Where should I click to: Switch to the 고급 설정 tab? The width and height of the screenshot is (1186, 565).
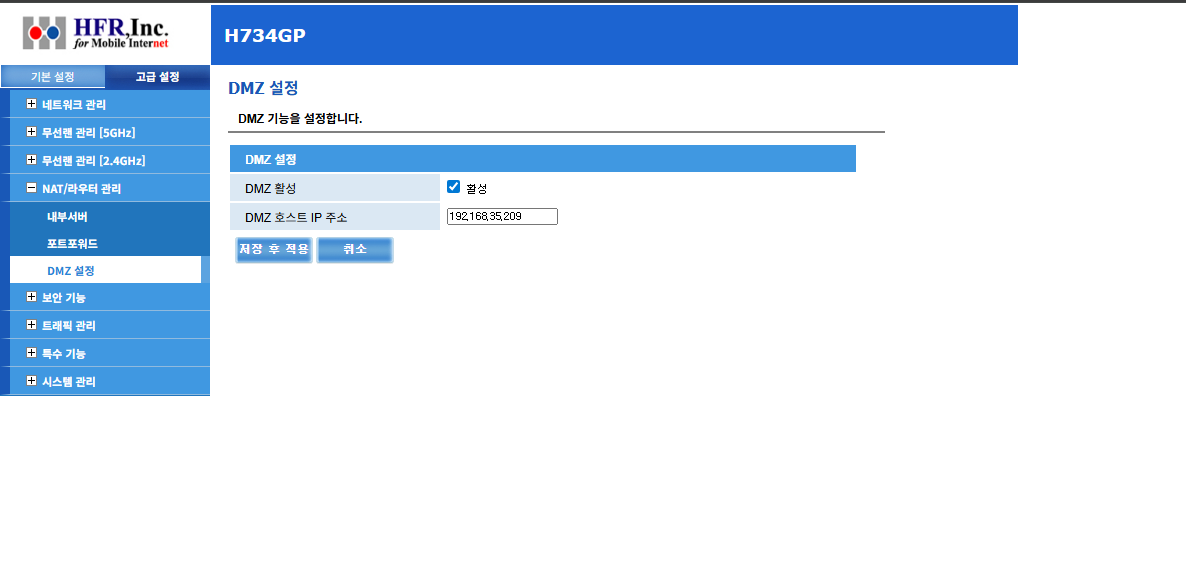click(x=157, y=77)
